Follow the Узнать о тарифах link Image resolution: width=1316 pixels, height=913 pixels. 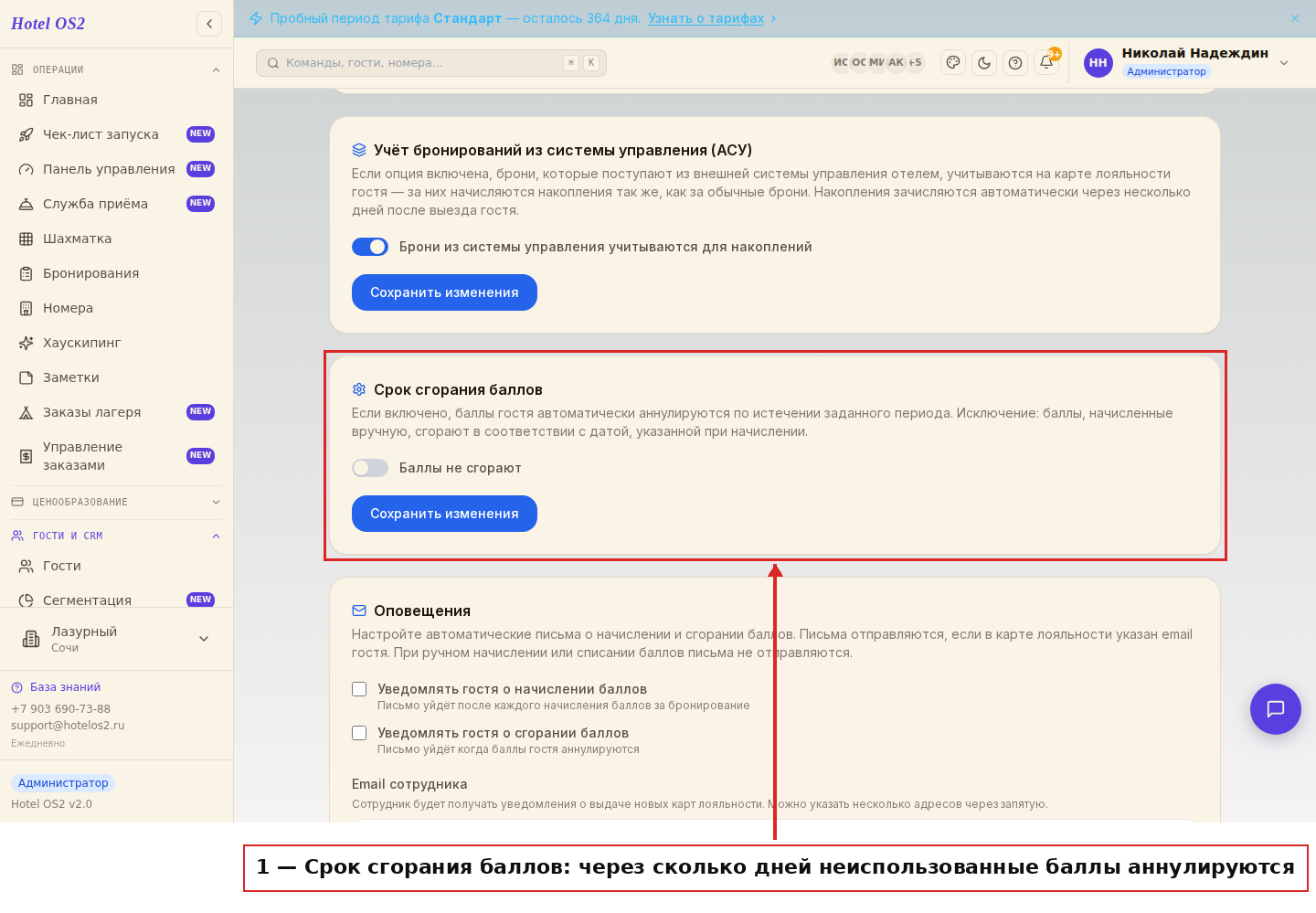706,18
